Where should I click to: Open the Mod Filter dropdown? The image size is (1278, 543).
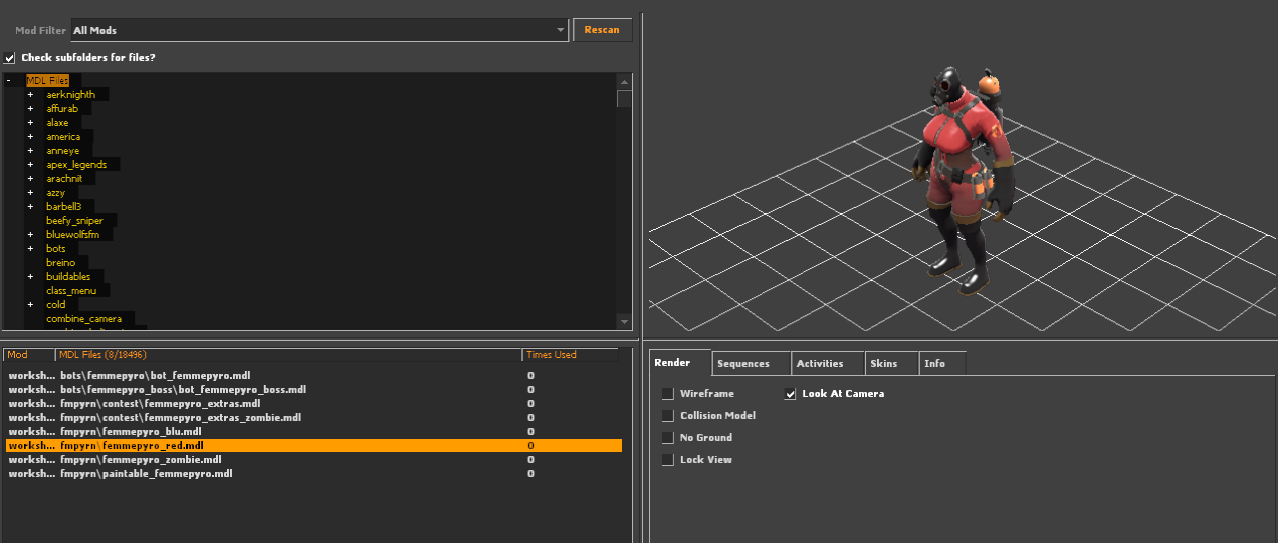click(x=319, y=31)
